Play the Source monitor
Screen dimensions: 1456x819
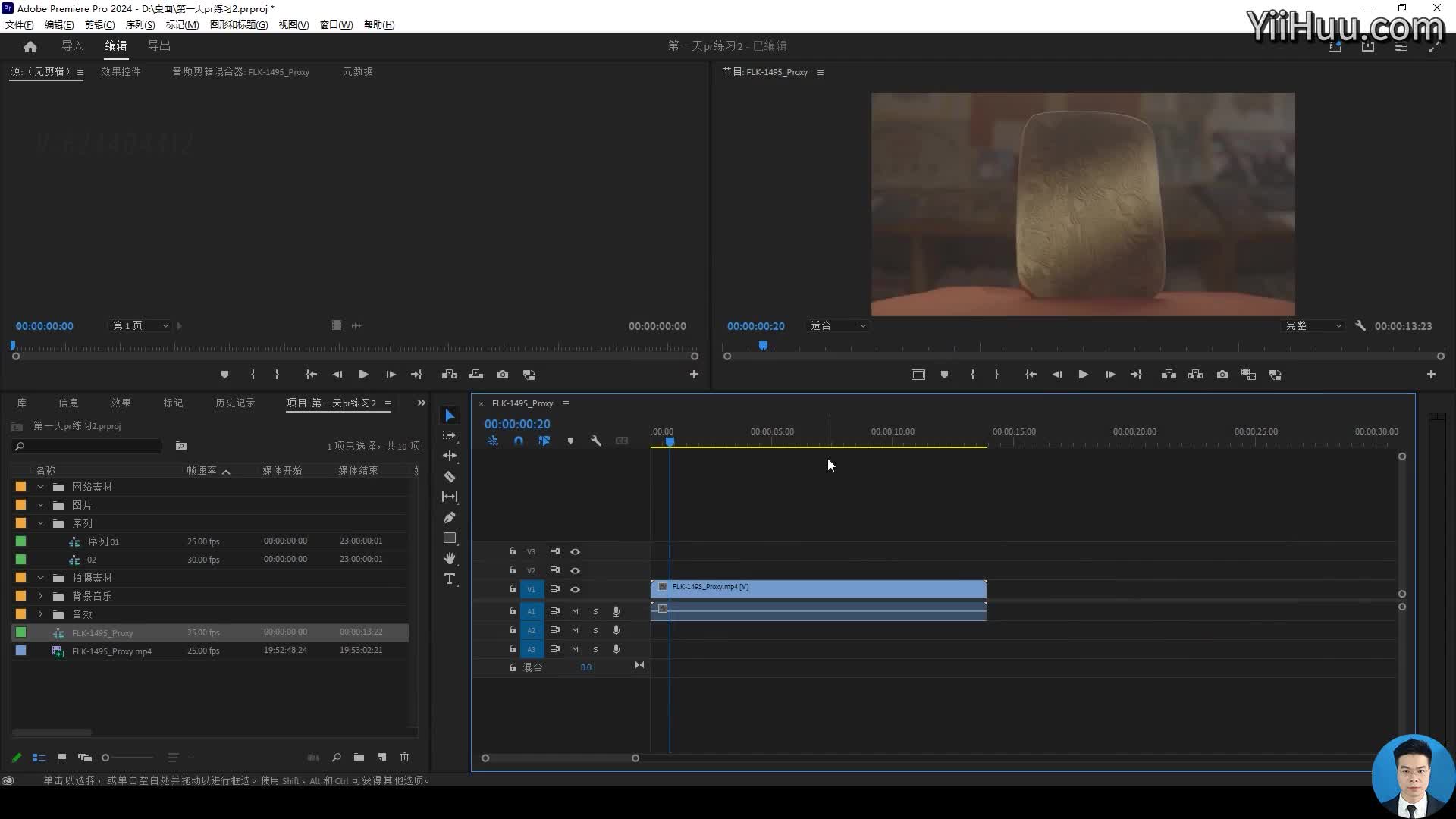(x=363, y=375)
